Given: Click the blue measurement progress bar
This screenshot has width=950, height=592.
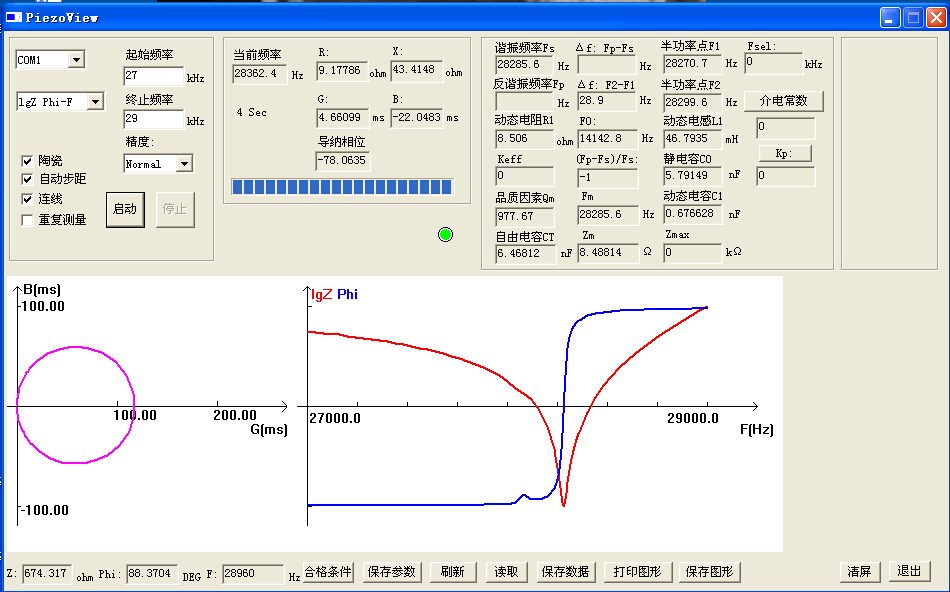Looking at the screenshot, I should click(341, 187).
